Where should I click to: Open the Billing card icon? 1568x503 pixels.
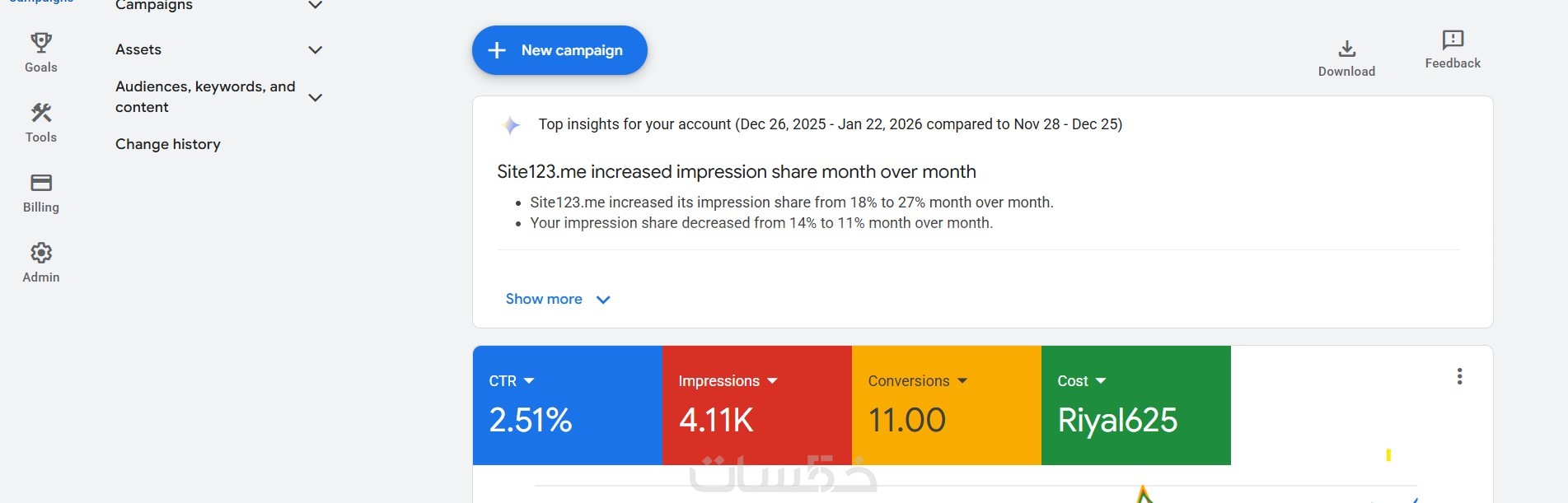41,182
